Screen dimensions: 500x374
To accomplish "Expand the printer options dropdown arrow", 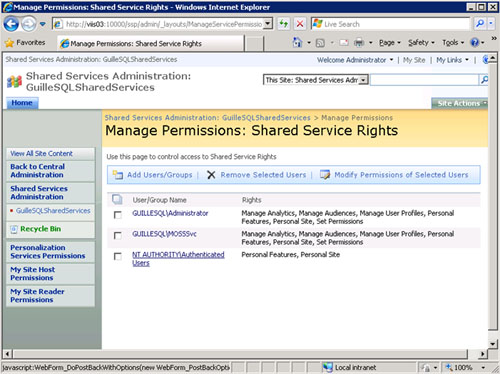I will tap(371, 43).
